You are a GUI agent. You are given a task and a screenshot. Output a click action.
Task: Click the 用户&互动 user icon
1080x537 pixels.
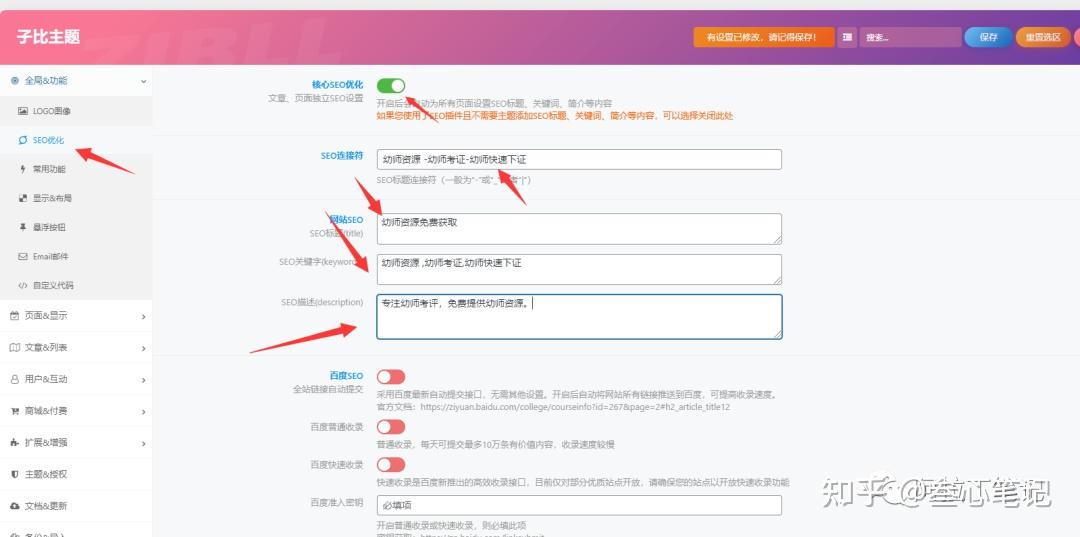[x=15, y=379]
